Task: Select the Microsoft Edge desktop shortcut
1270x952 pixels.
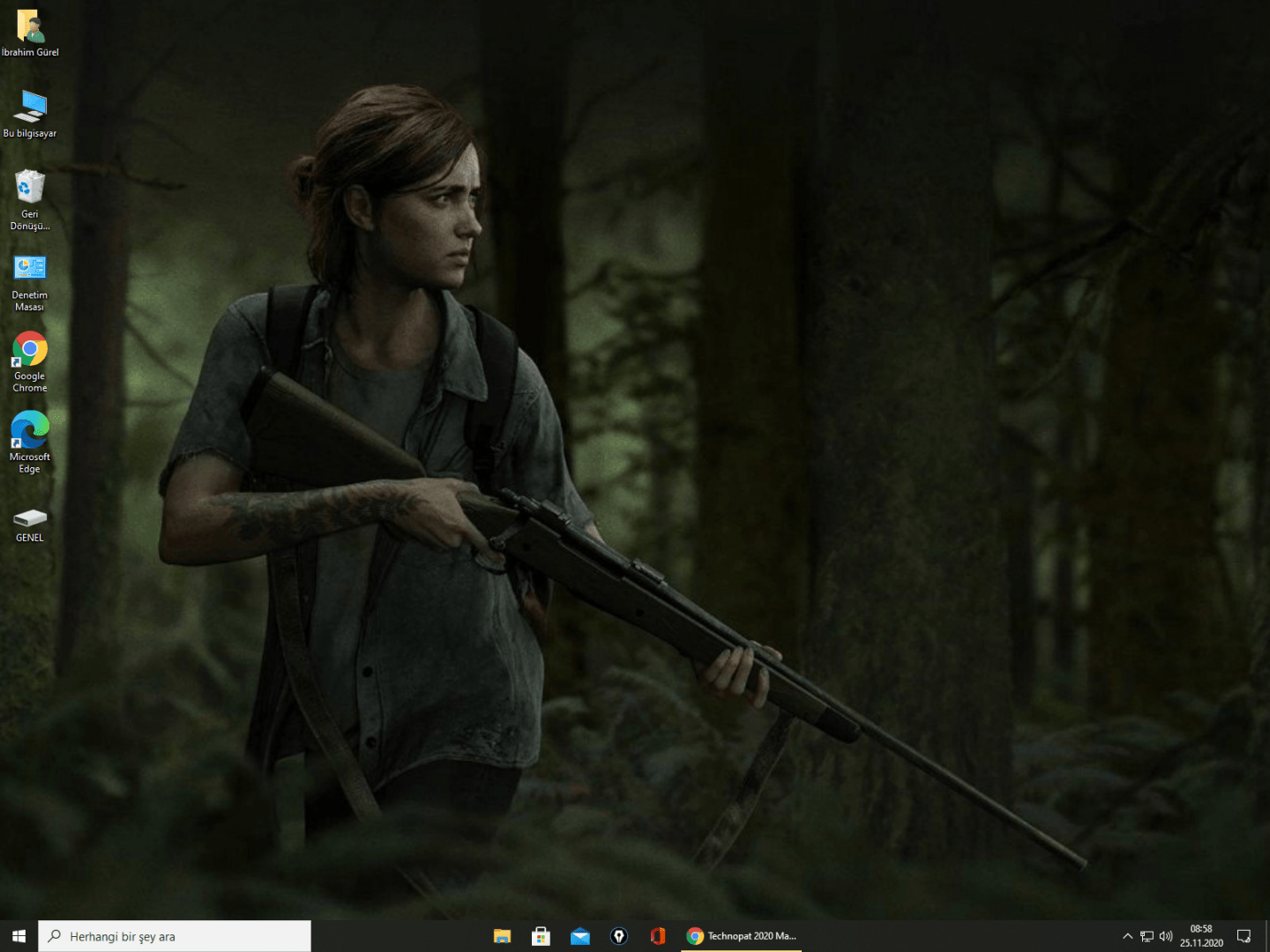Action: tap(30, 443)
